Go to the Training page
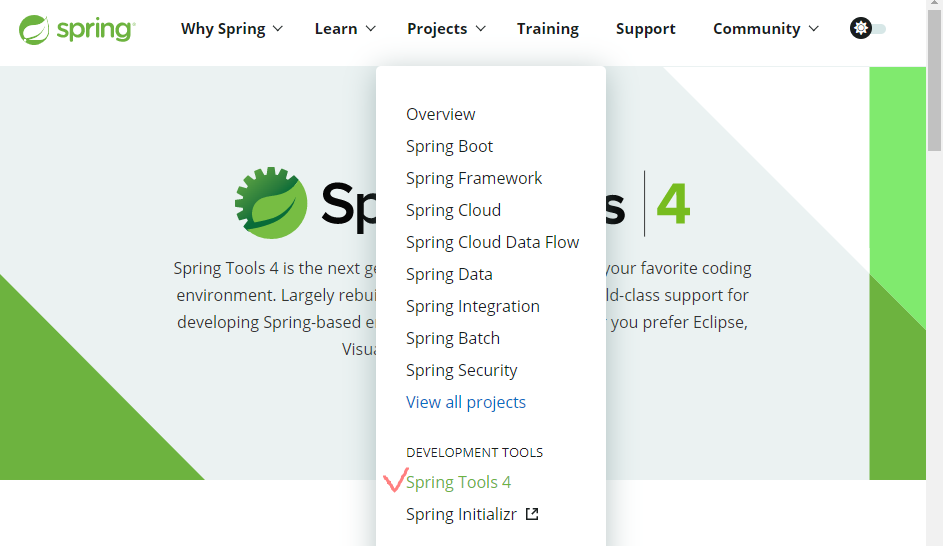 pos(548,29)
